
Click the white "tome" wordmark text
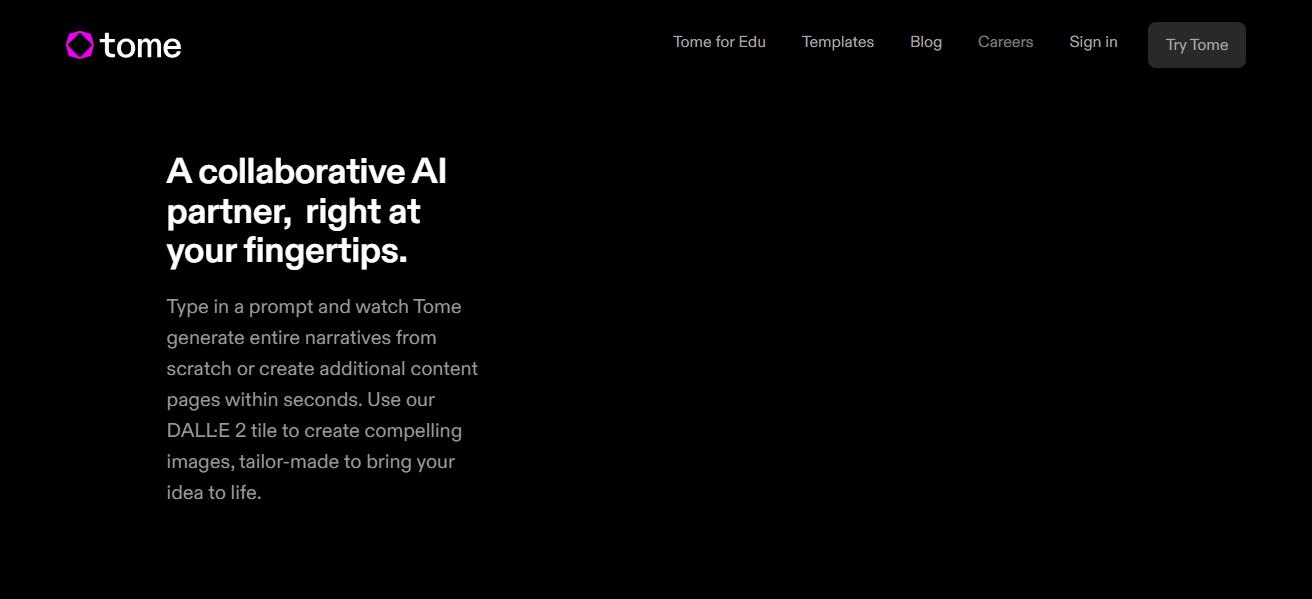point(141,46)
